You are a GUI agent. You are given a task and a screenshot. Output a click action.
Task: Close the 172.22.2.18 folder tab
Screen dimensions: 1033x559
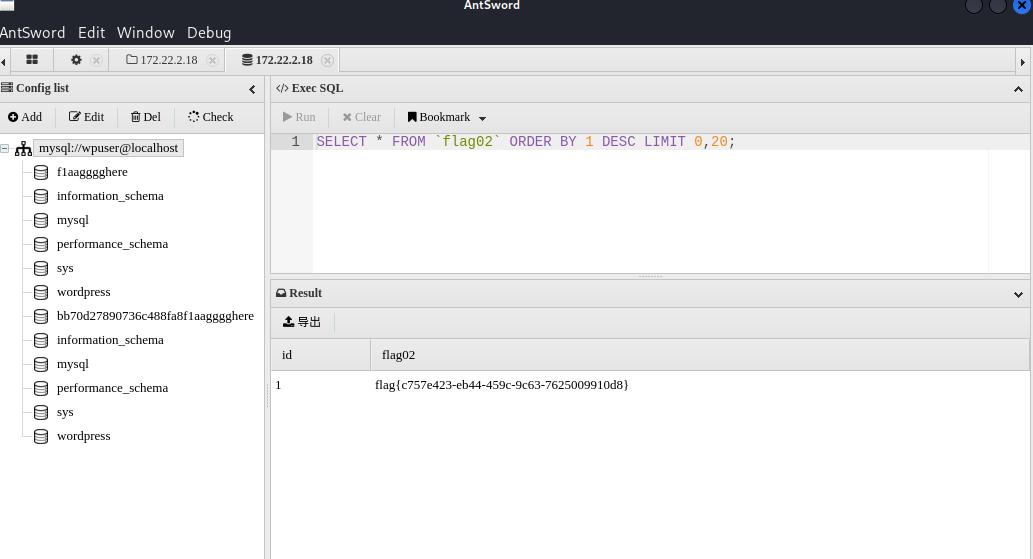(x=212, y=61)
